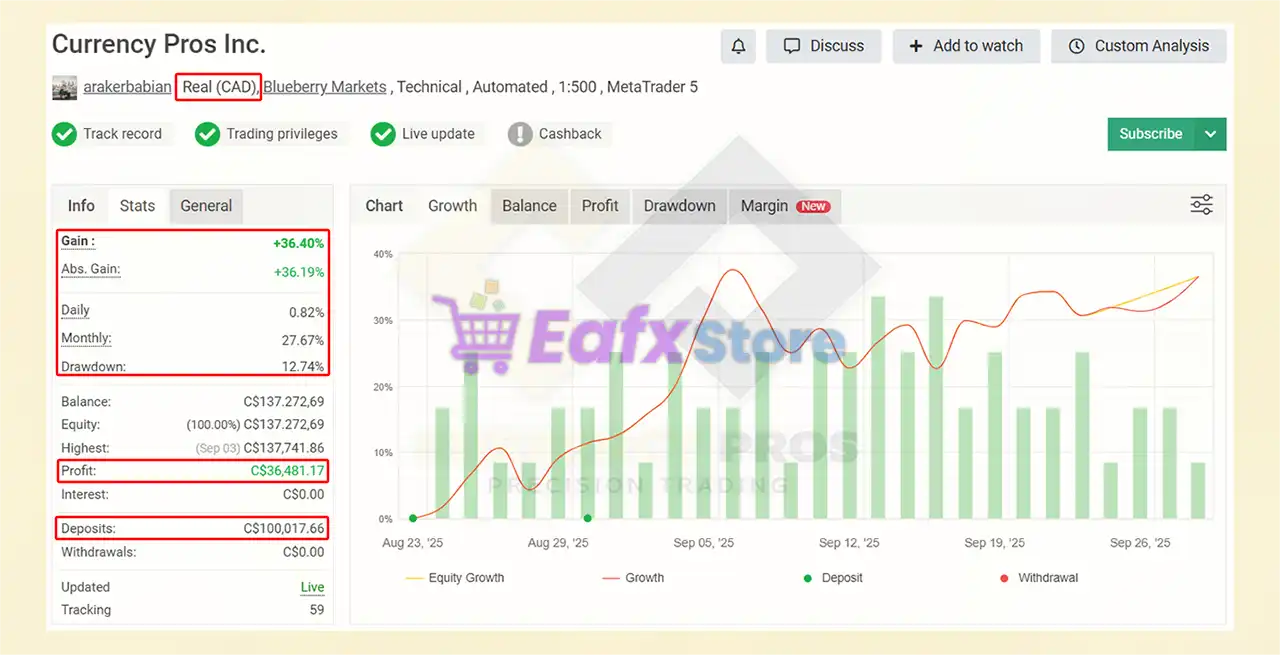
Task: Click the Equity amount with (100.00%)
Action: (256, 425)
